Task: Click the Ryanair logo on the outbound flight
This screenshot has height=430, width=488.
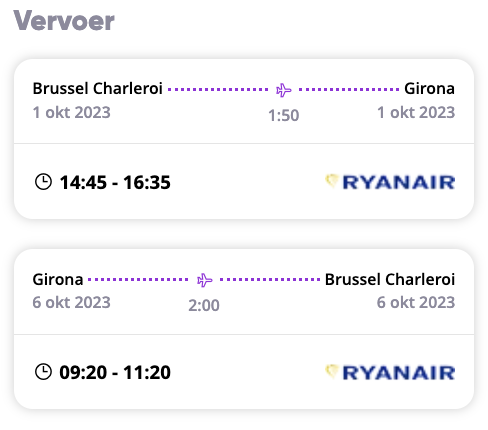Action: tap(390, 182)
